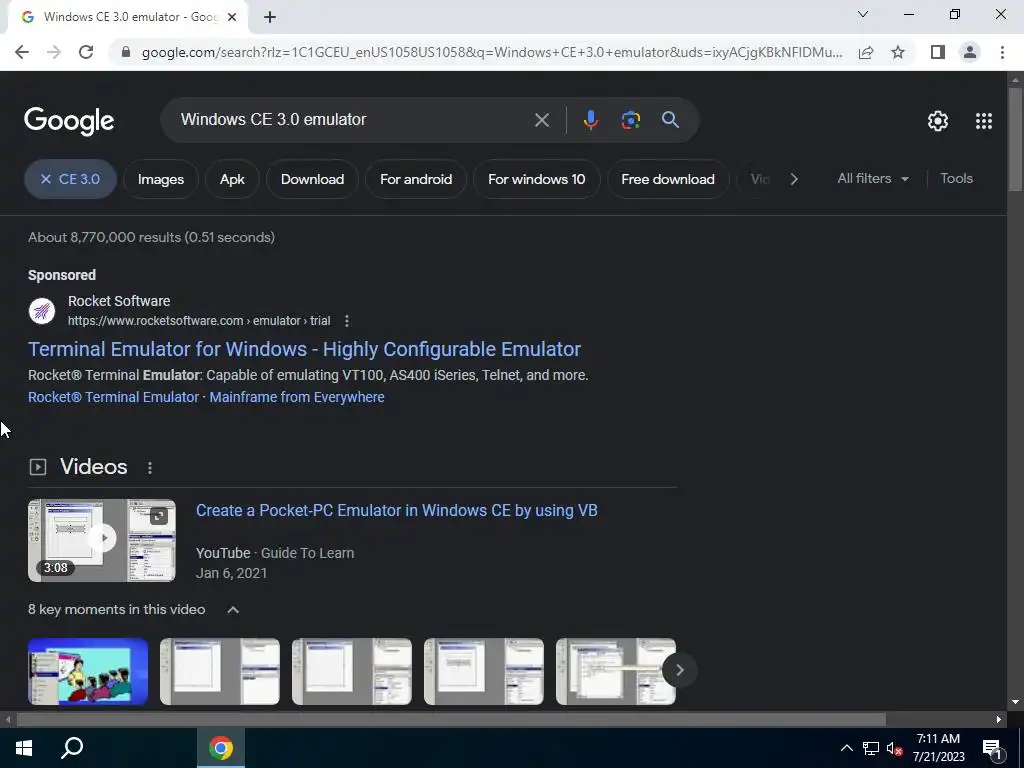1024x768 pixels.
Task: Show next key moments arrow
Action: tap(679, 670)
